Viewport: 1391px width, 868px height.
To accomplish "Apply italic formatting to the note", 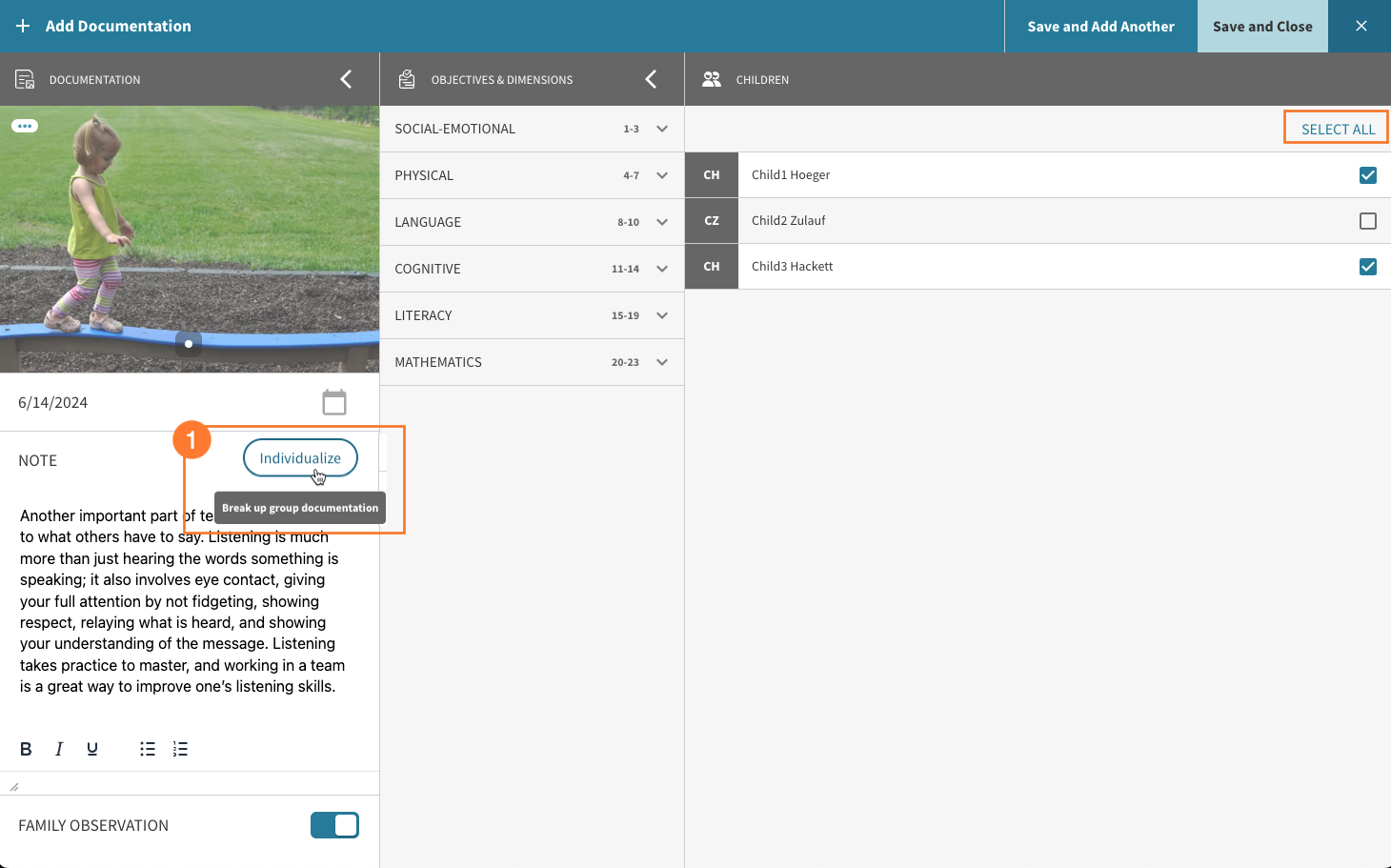I will pyautogui.click(x=58, y=749).
